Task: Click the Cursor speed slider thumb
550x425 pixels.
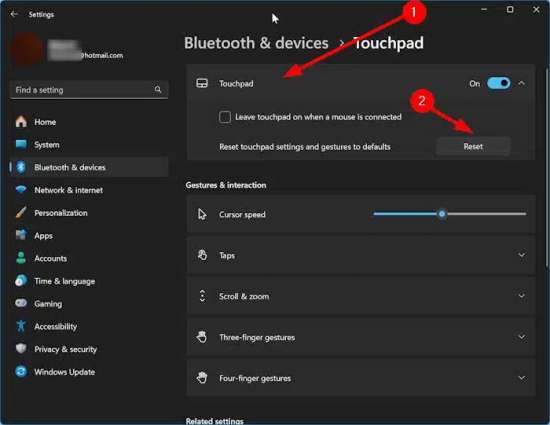Action: click(x=442, y=214)
